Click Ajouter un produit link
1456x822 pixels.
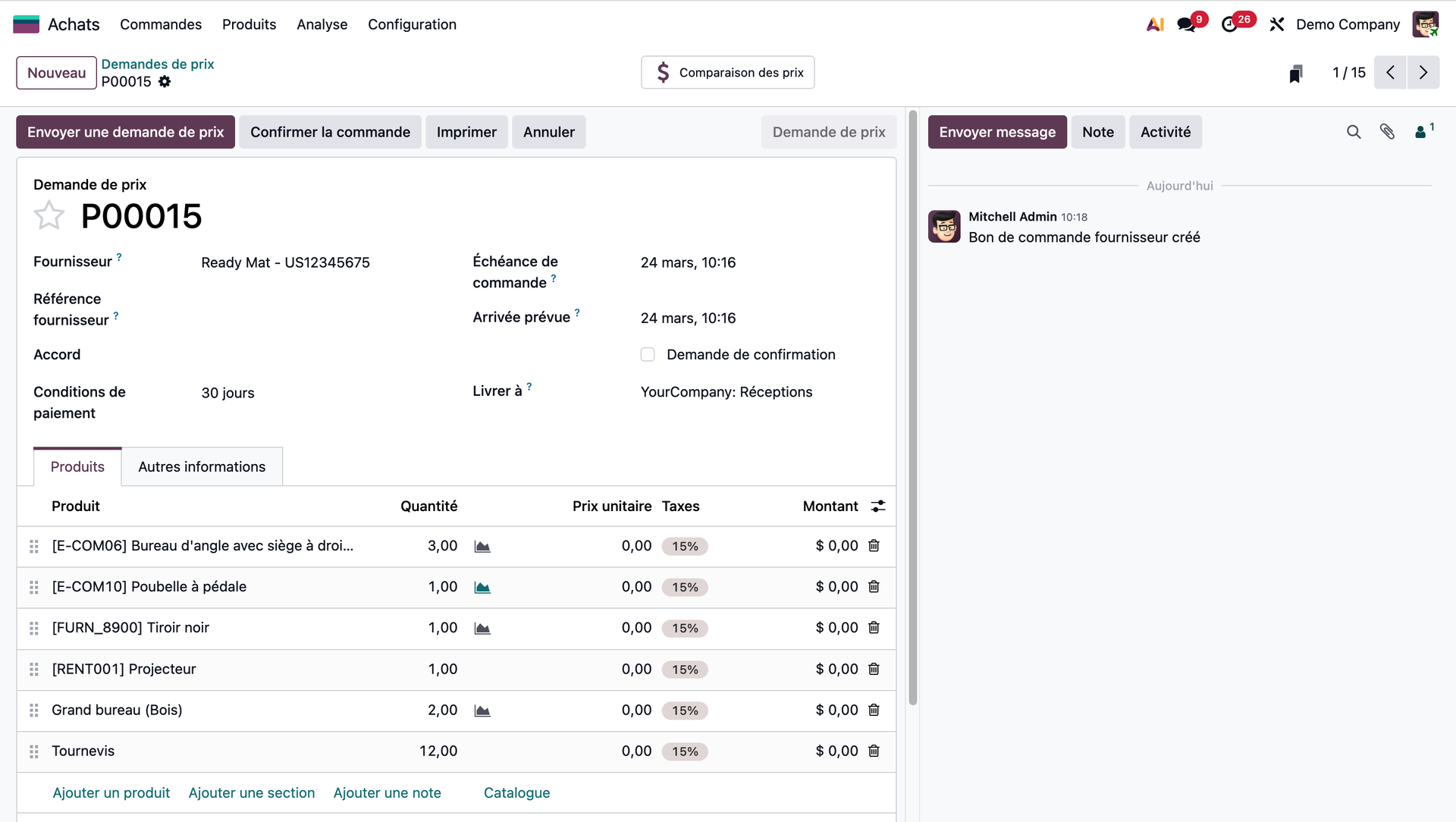coord(111,793)
